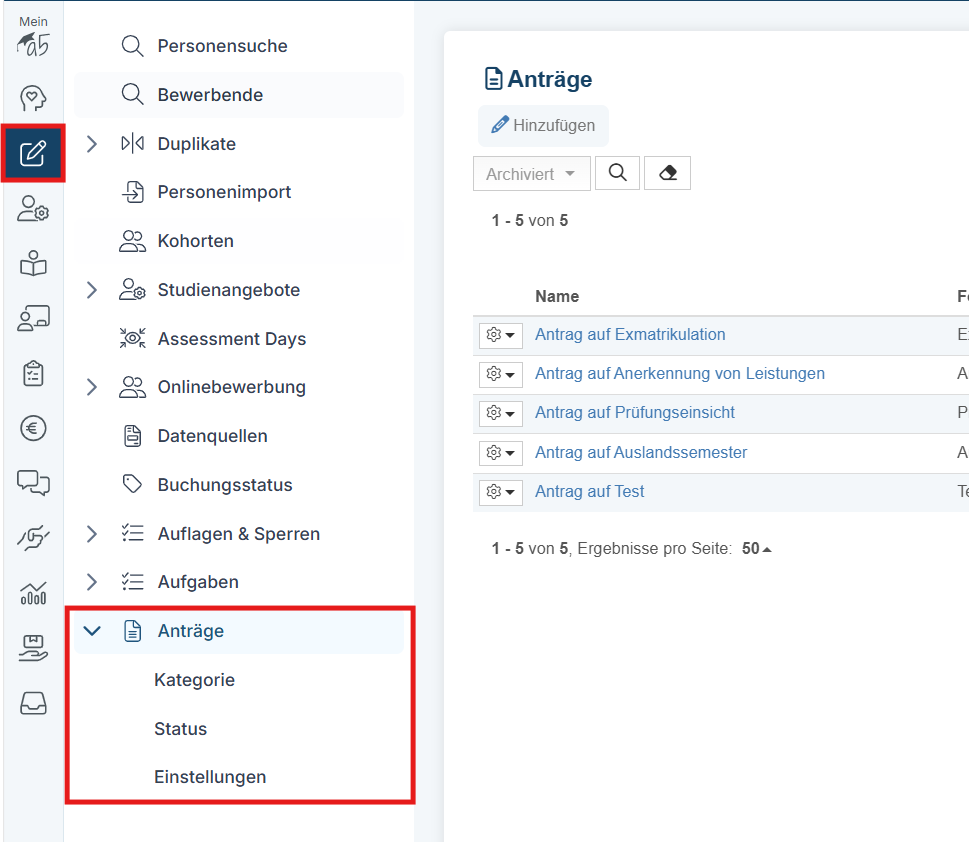
Task: Open the chat bubbles icon in sidebar
Action: [x=33, y=483]
